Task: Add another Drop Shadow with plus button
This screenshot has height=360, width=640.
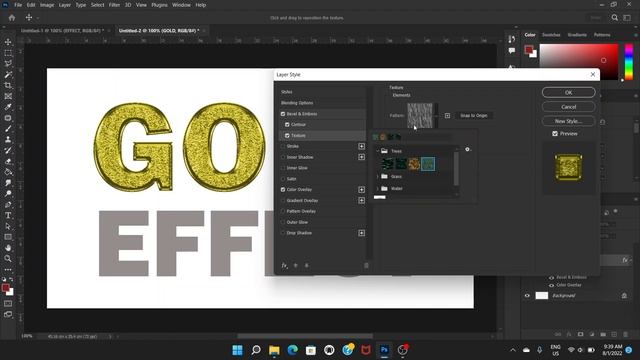Action: [x=361, y=233]
